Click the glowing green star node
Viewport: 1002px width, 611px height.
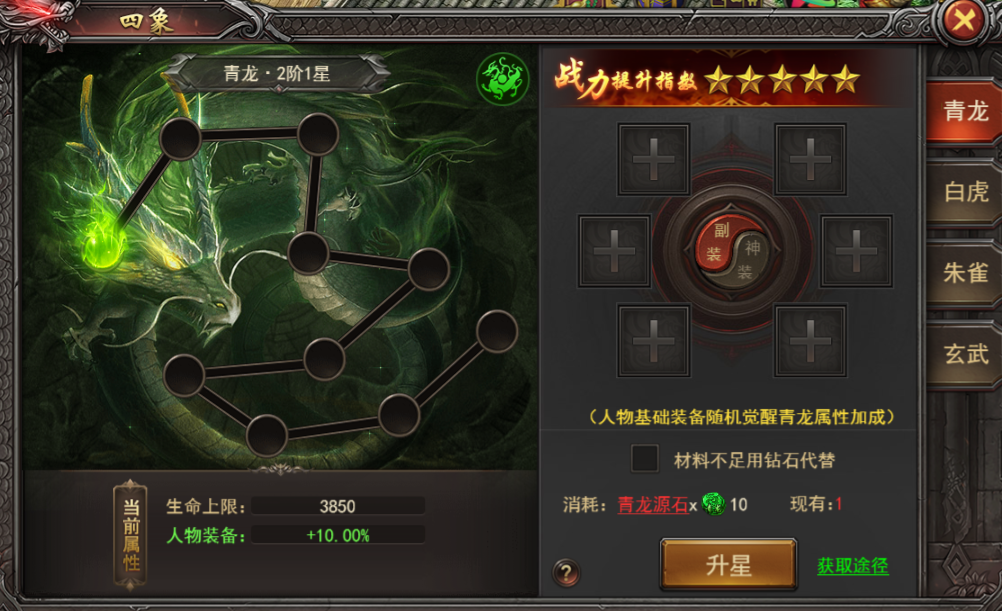point(102,247)
